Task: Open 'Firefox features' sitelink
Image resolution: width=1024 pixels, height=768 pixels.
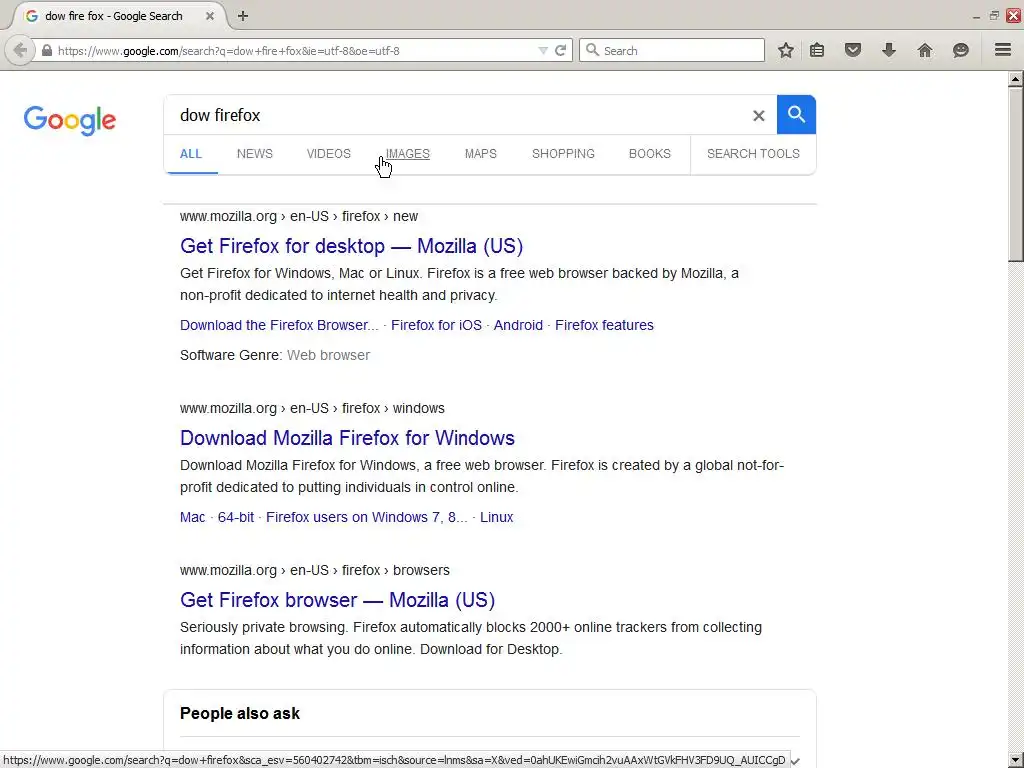Action: [604, 325]
